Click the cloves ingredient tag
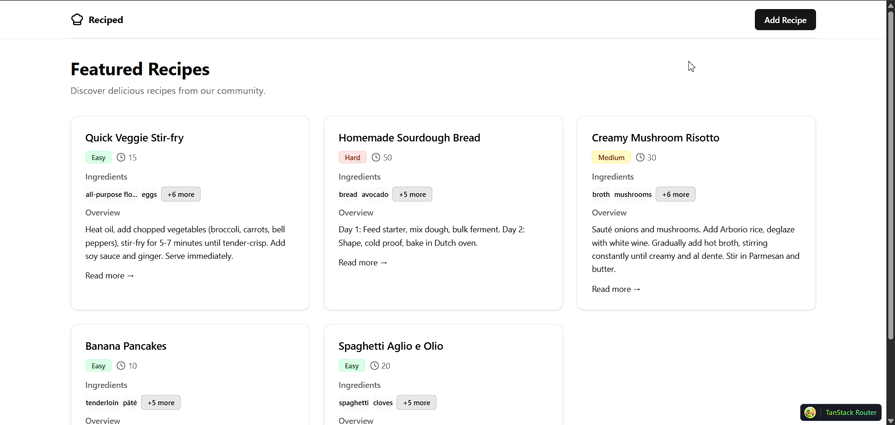Viewport: 895px width, 425px height. [x=383, y=403]
